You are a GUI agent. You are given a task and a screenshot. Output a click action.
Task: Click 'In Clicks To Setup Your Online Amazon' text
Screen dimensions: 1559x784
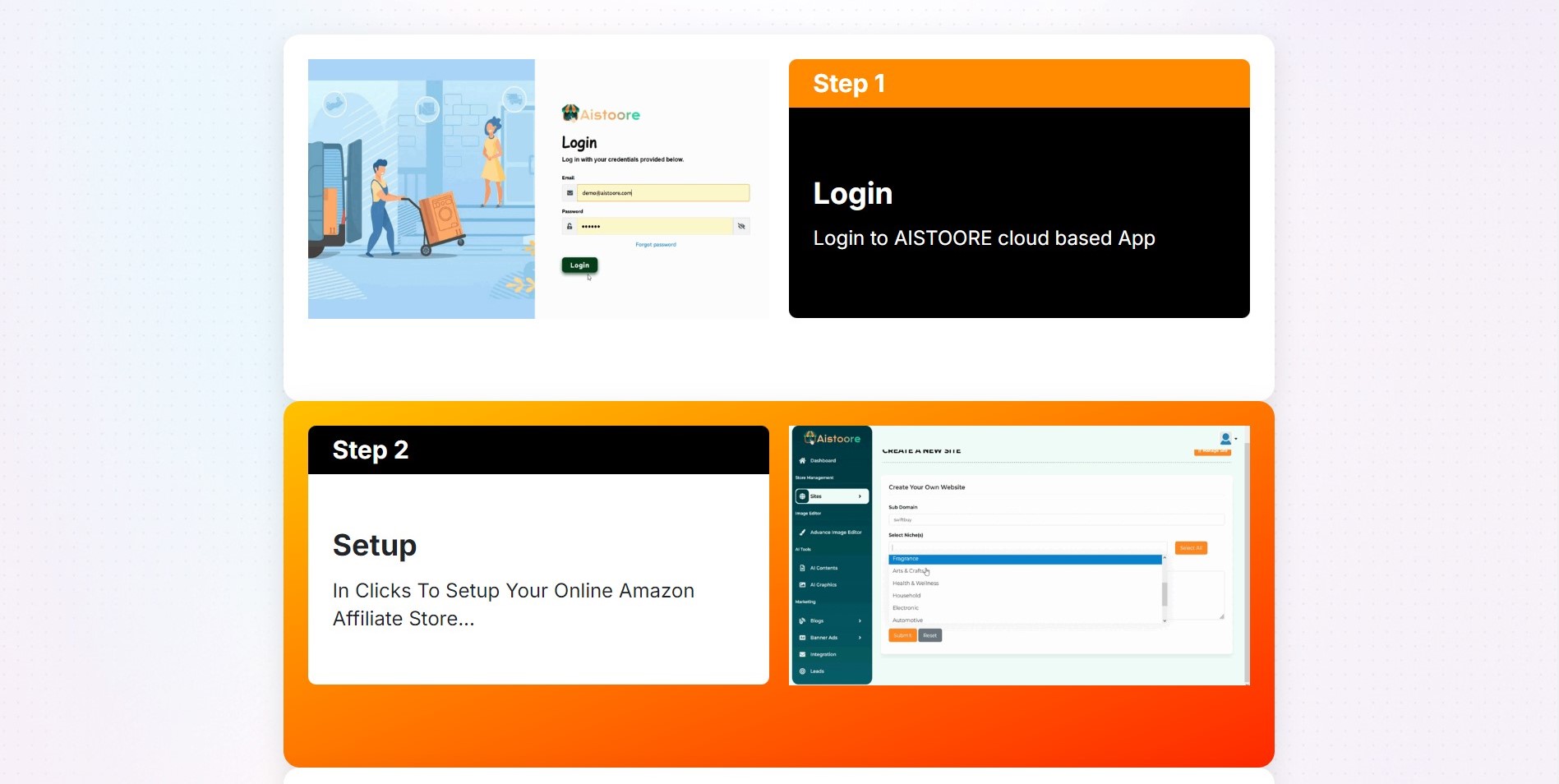514,591
